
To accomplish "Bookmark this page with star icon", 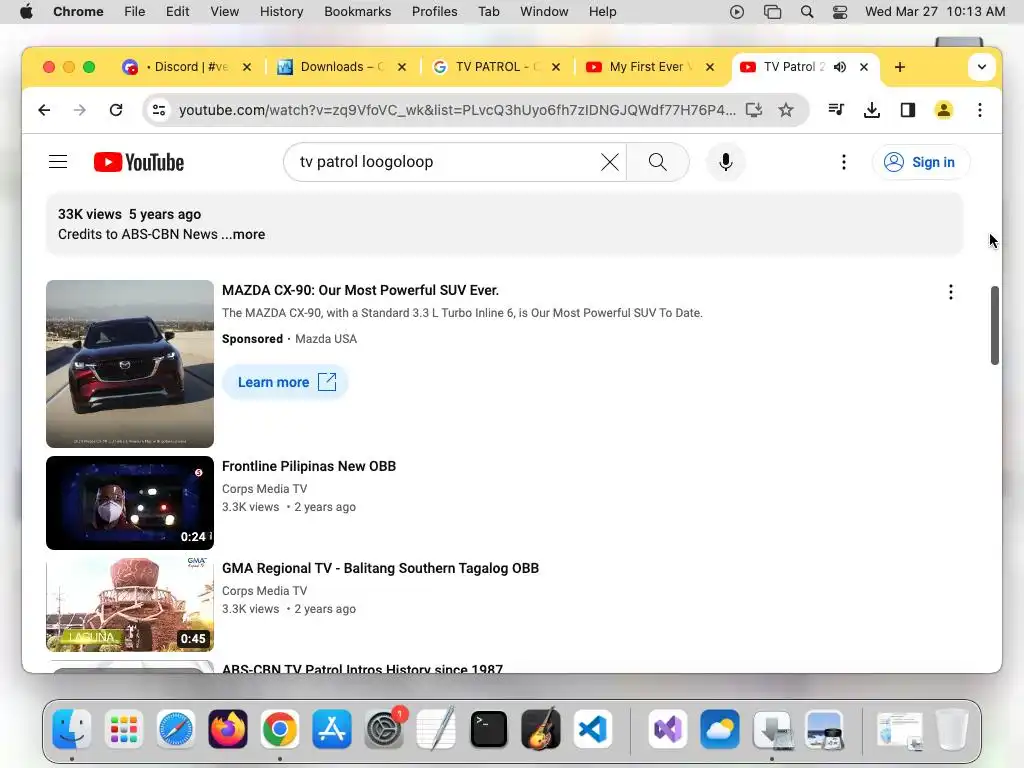I will [786, 110].
